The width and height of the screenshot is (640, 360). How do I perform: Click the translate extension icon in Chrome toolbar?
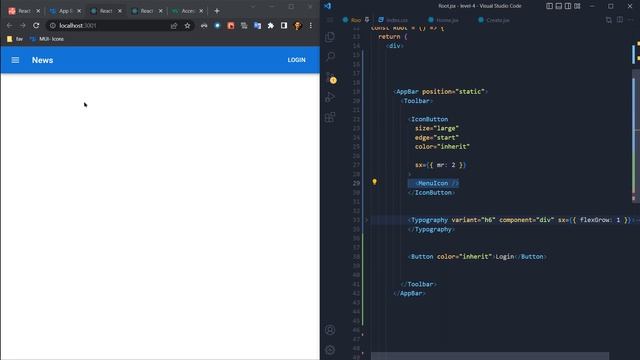257,26
